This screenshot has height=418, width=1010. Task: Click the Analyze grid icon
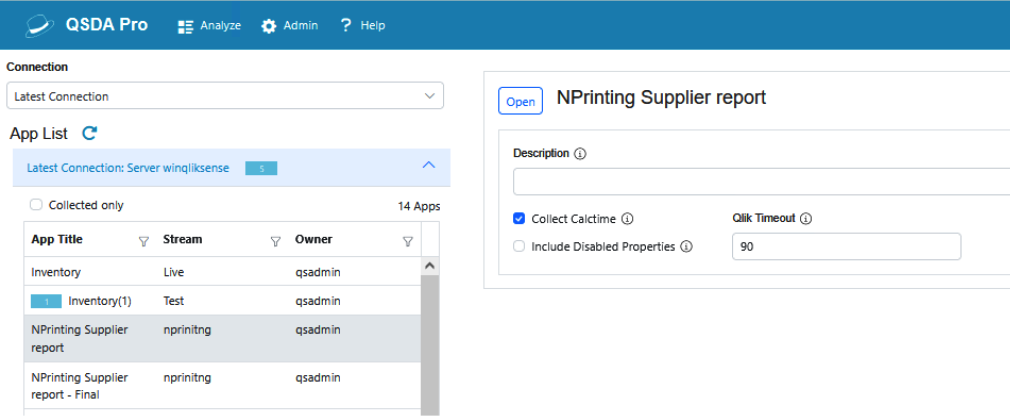coord(186,26)
